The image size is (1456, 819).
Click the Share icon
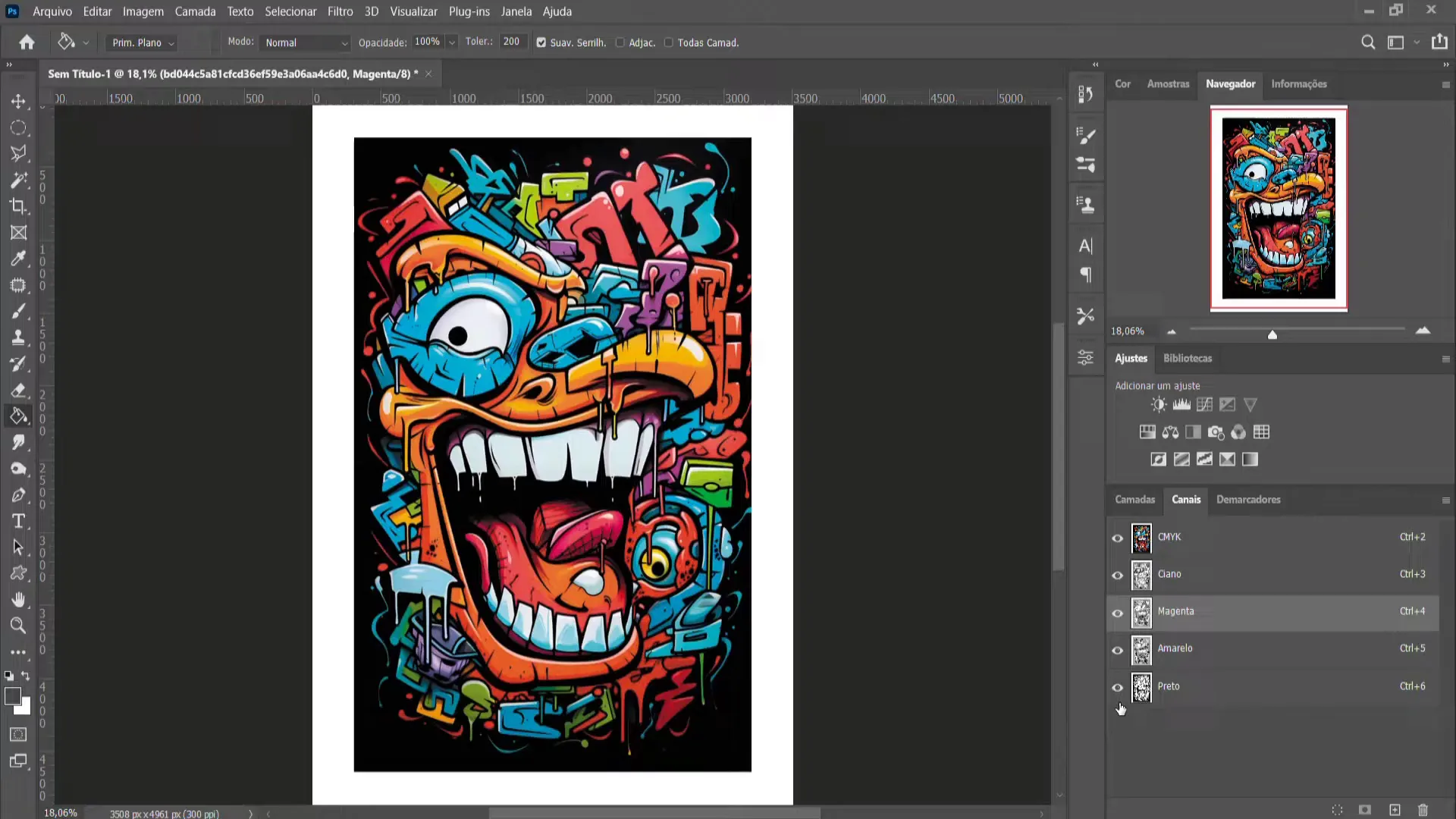1439,42
